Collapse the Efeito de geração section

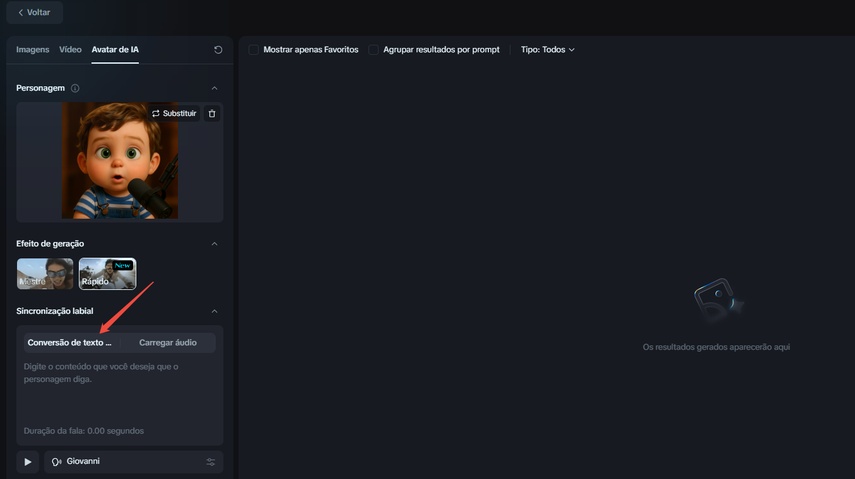(x=214, y=244)
